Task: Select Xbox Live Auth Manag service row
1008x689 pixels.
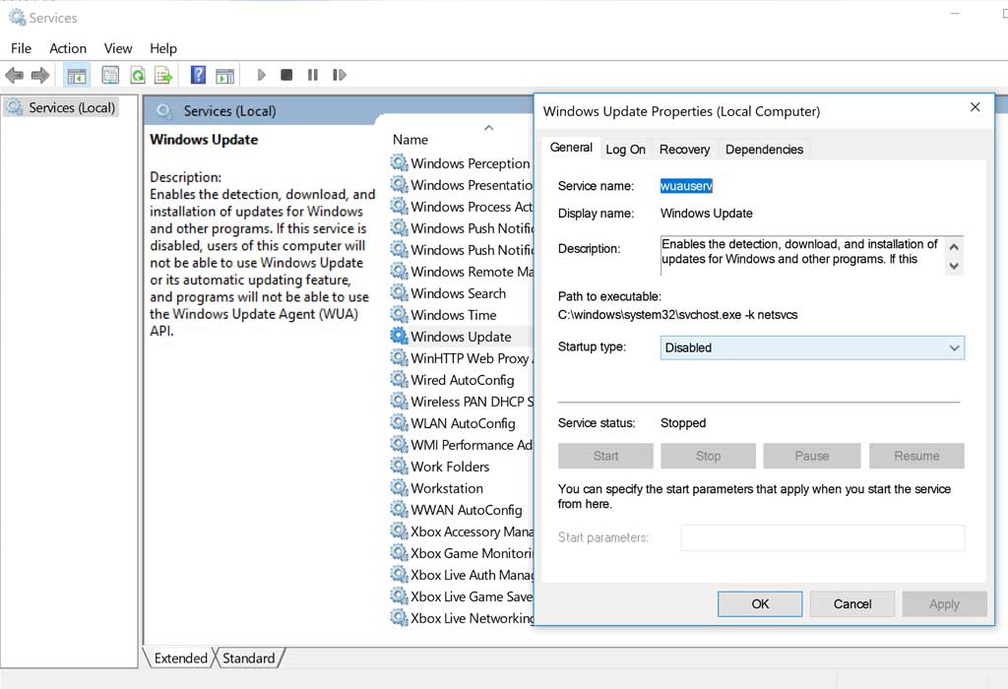Action: point(462,575)
